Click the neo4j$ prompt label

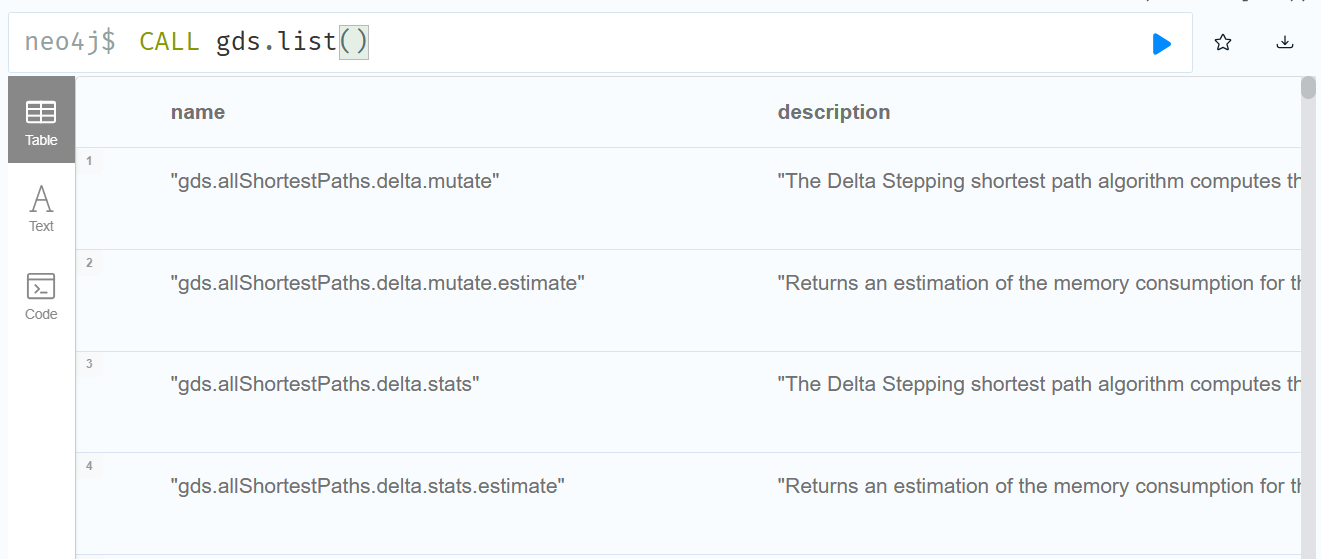click(70, 42)
